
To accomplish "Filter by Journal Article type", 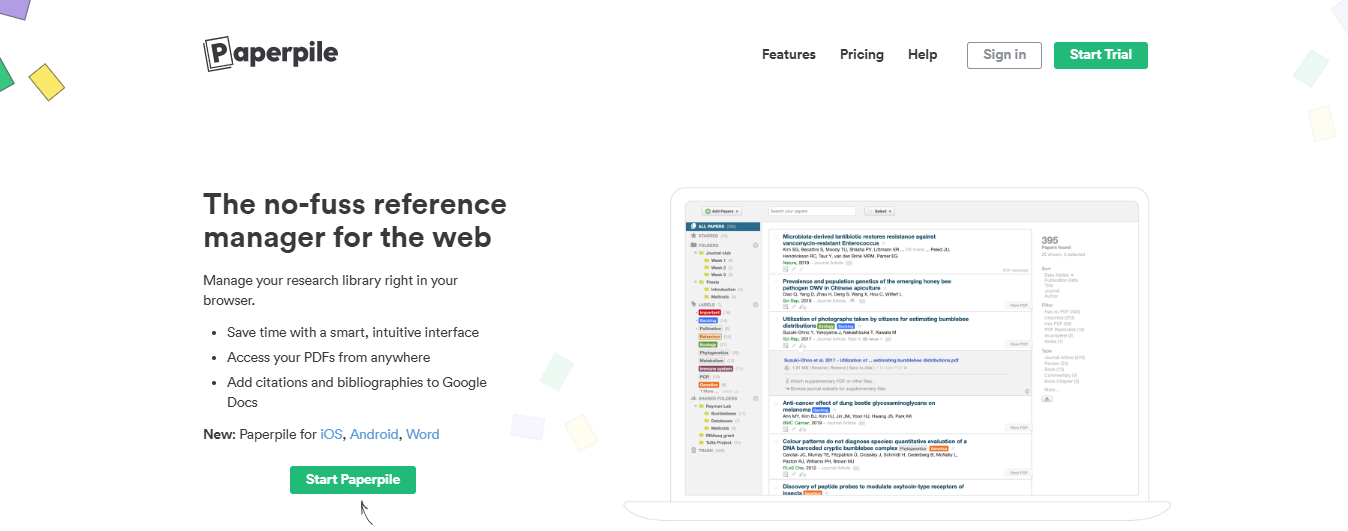I will pyautogui.click(x=1065, y=357).
